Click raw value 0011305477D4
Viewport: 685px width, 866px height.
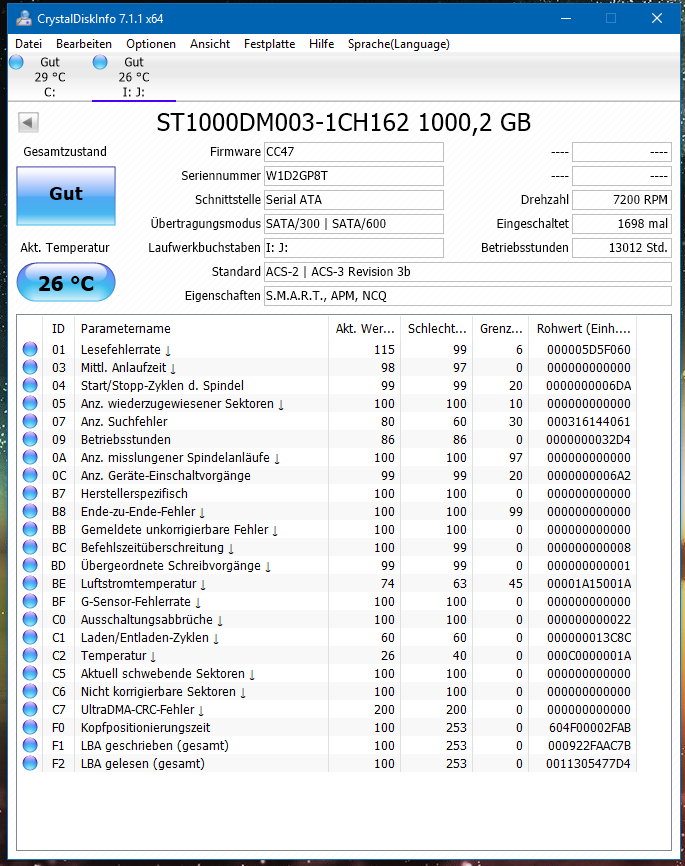tap(588, 764)
